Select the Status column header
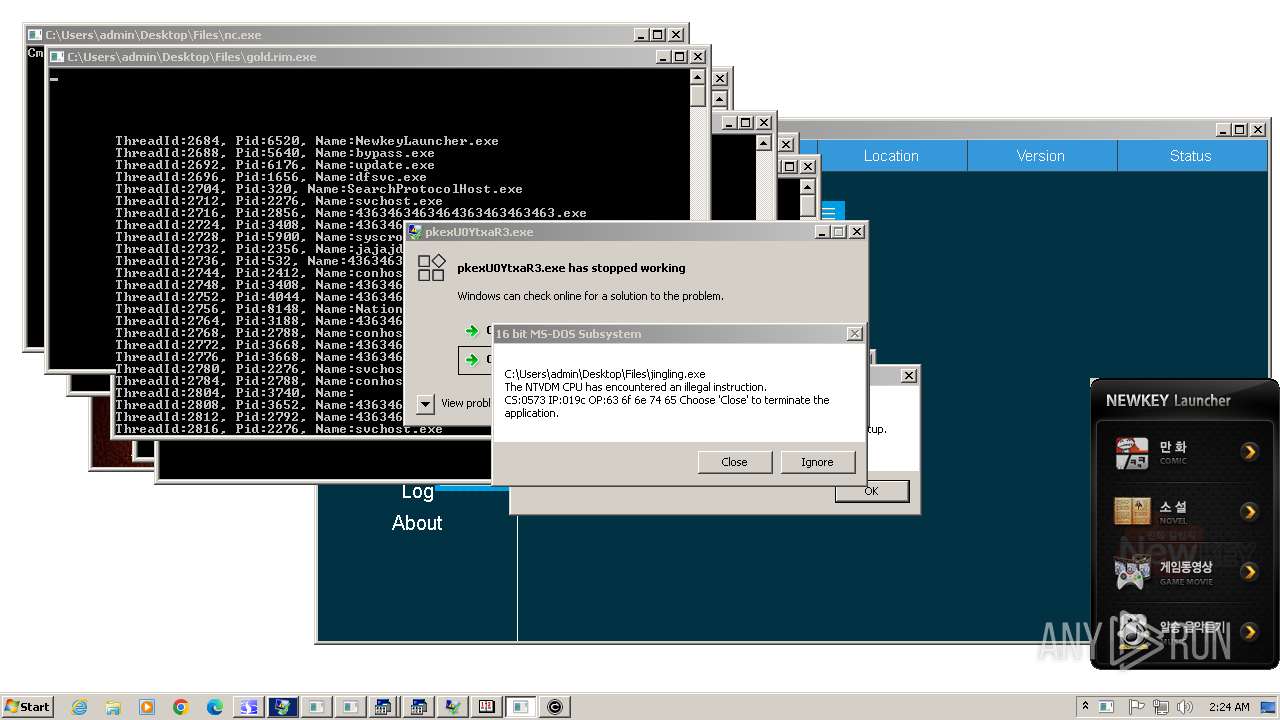 [x=1191, y=156]
